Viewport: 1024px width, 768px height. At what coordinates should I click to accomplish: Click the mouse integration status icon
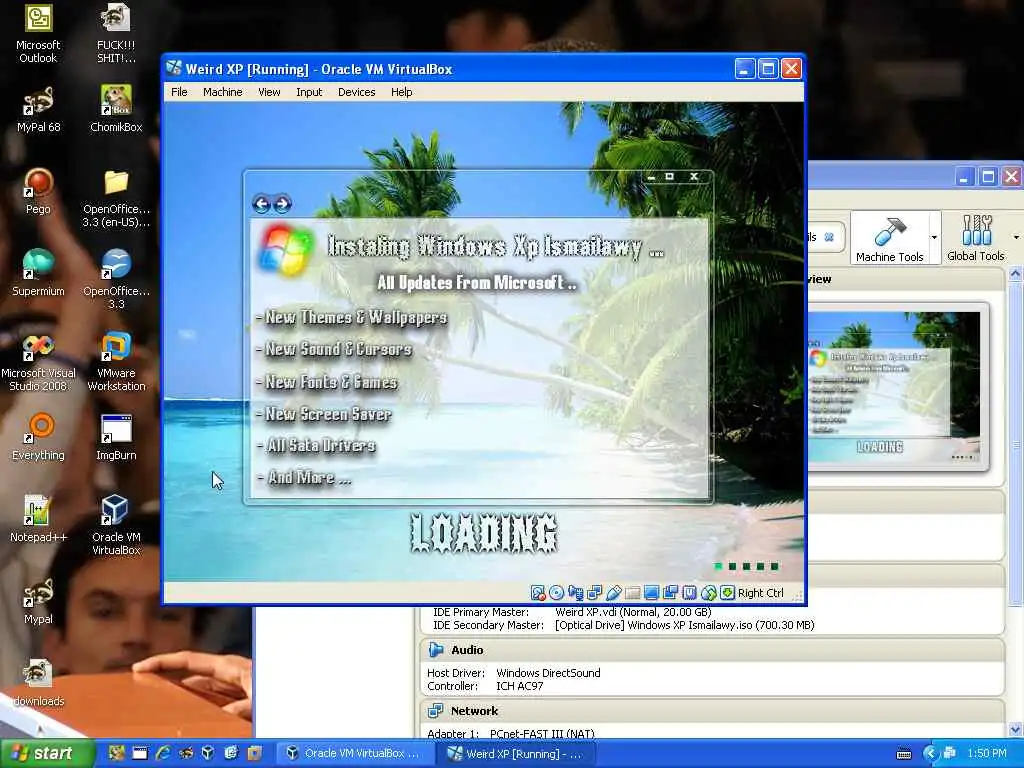(709, 593)
